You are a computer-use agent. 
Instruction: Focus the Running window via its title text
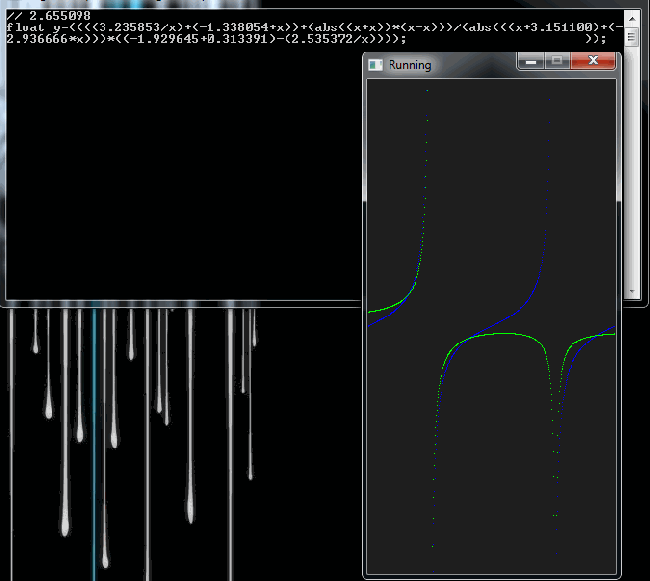[410, 65]
